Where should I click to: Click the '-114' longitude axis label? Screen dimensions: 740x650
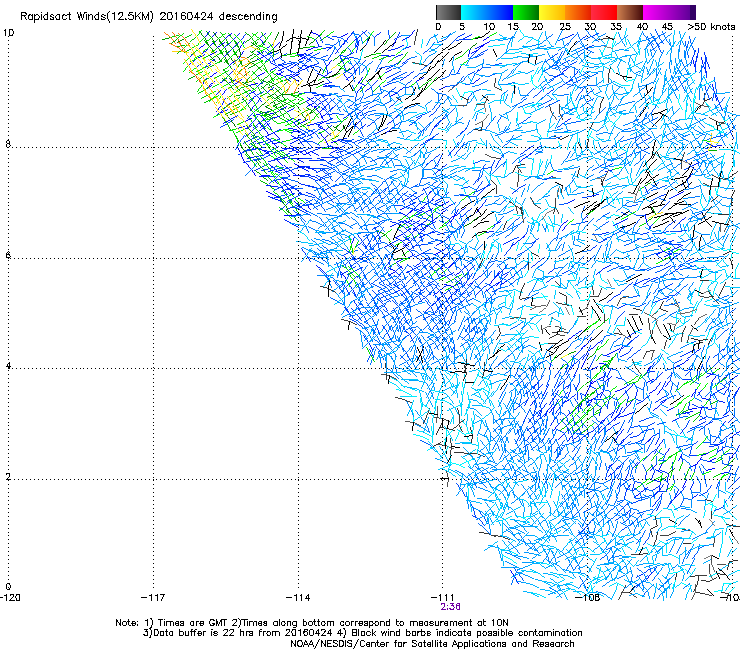298,598
